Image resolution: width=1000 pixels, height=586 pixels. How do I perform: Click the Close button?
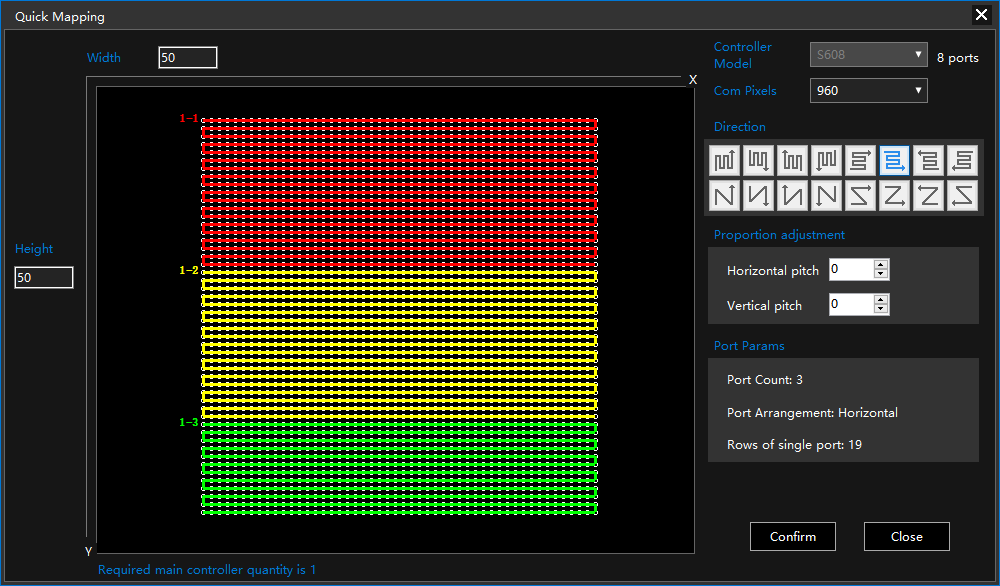[x=906, y=536]
